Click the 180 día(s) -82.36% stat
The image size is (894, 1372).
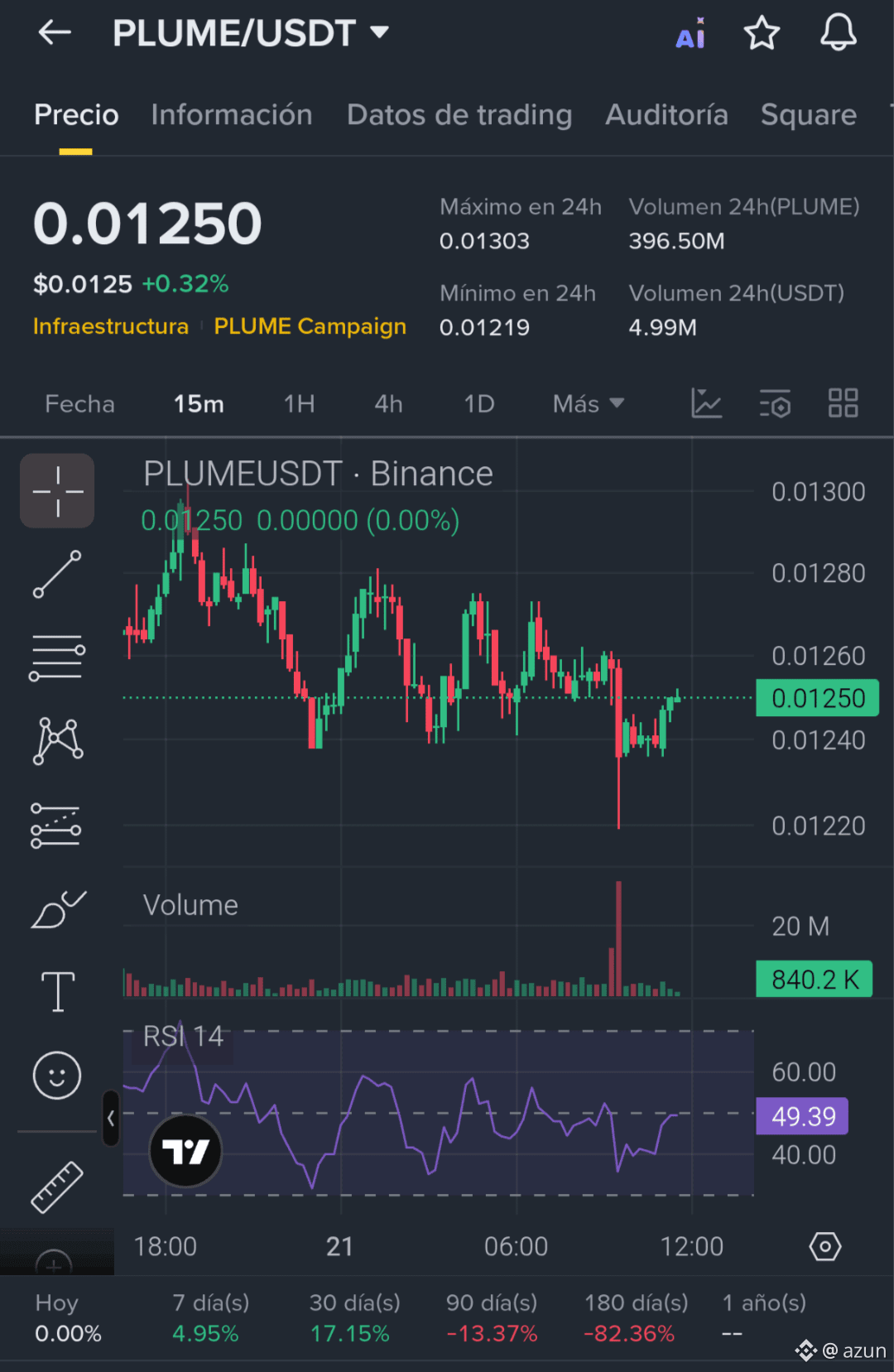coord(636,1317)
